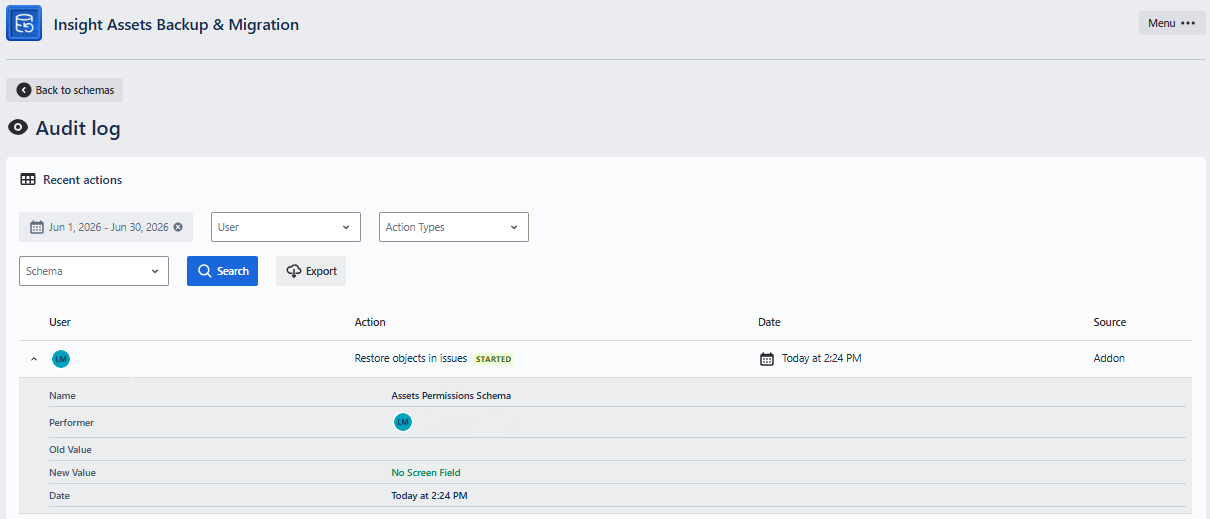Open the User filter dropdown
1210x519 pixels.
click(x=286, y=227)
